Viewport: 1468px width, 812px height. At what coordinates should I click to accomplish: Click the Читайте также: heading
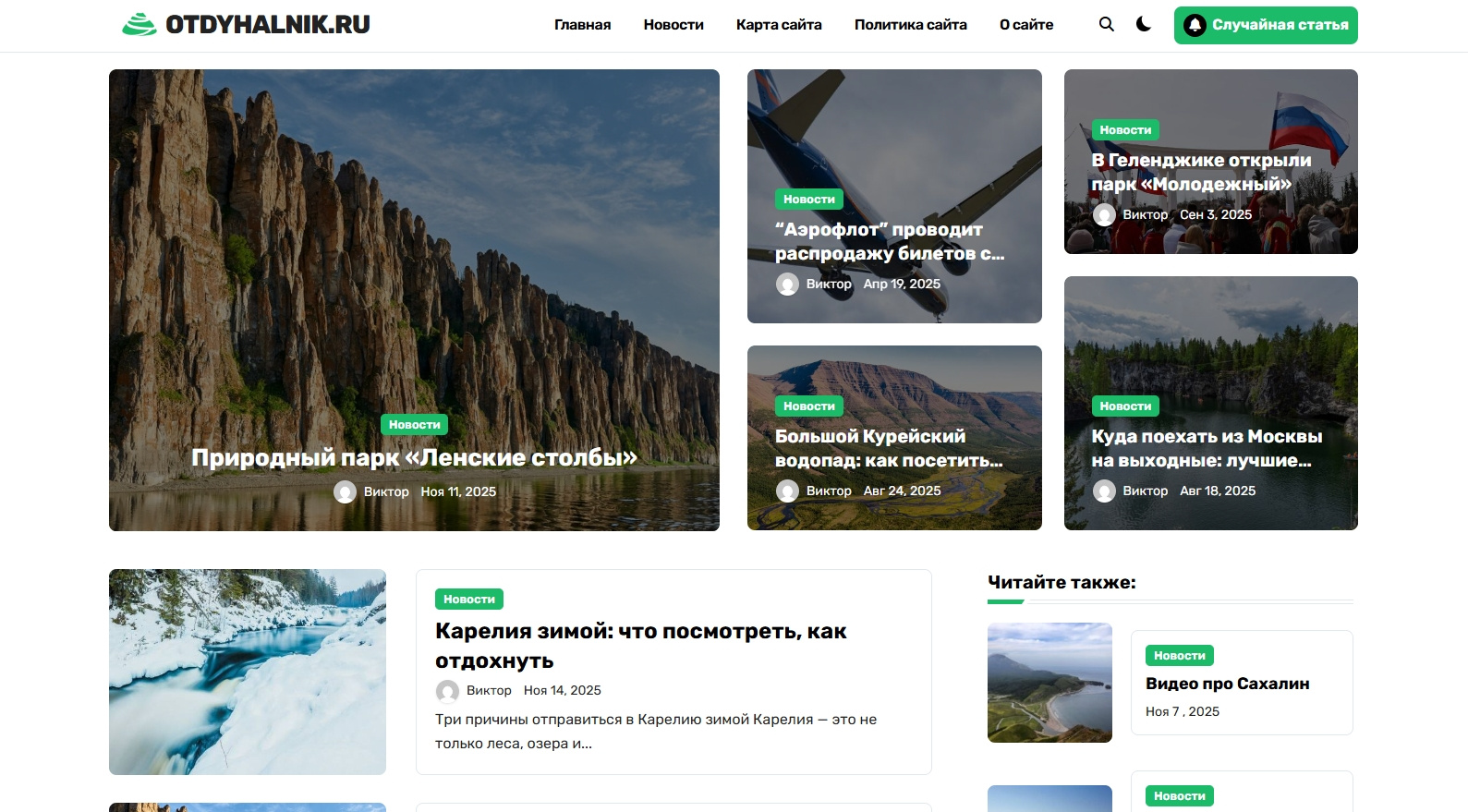pyautogui.click(x=1062, y=582)
